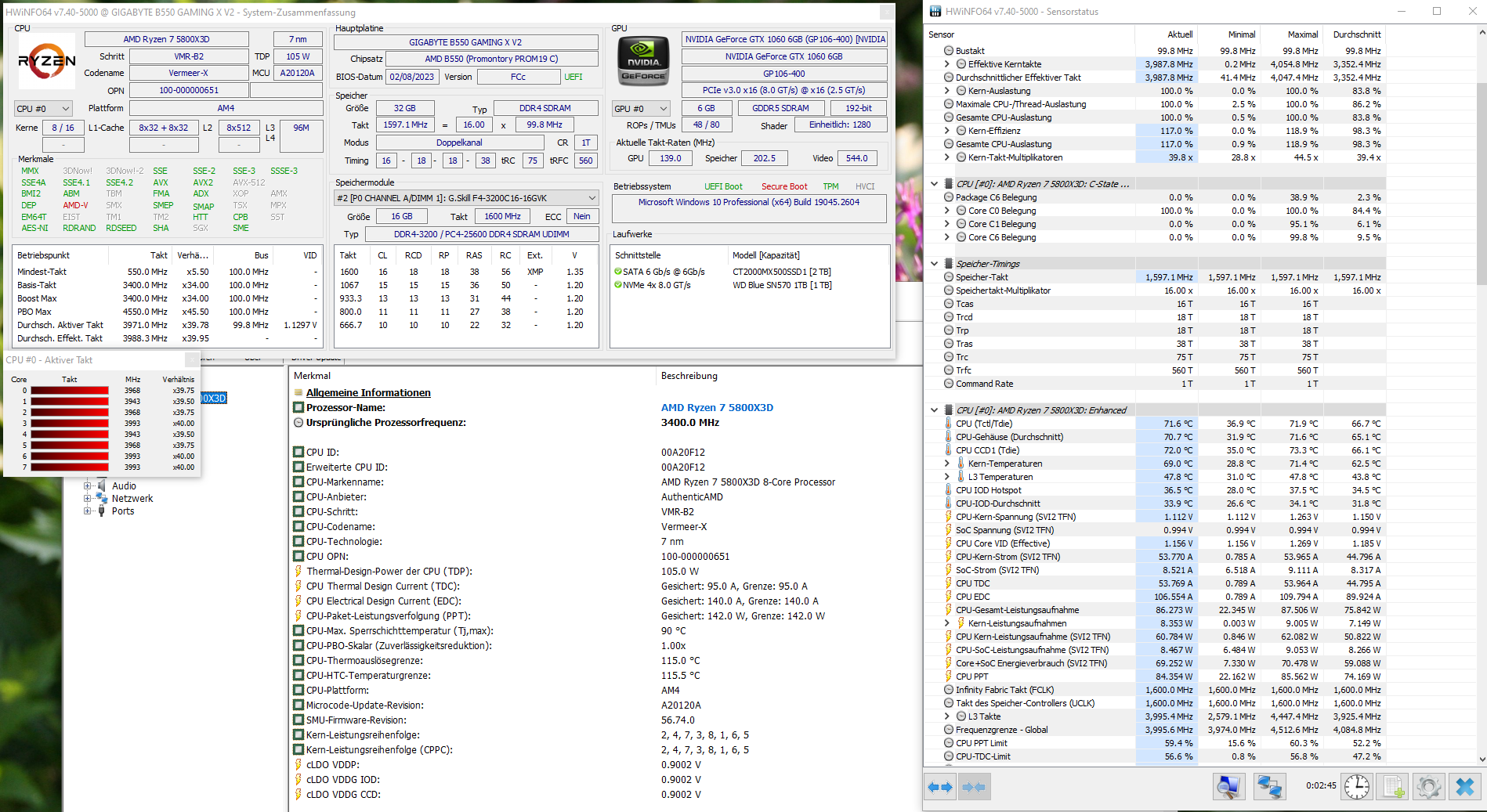Expand the Audio tree node
The image size is (1487, 812).
coord(88,486)
